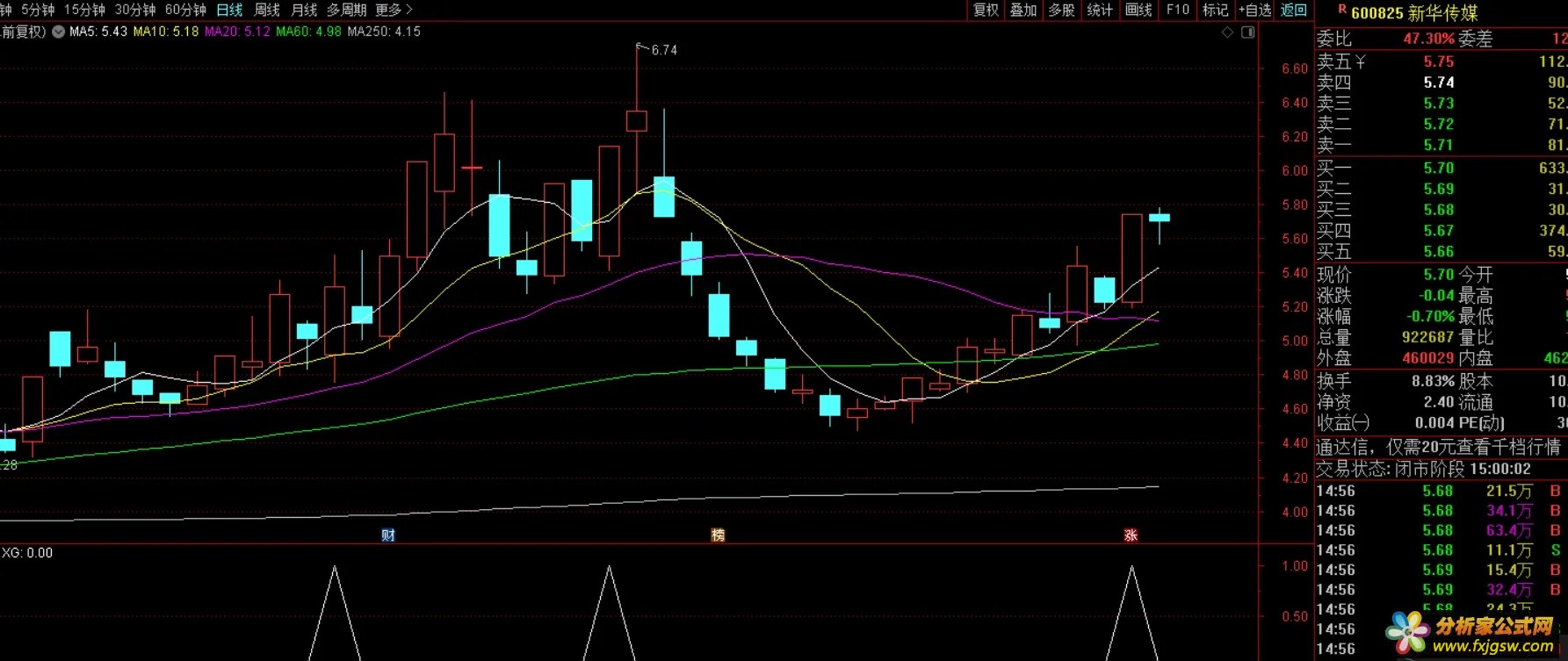Open the 多周期 multi-period view
Viewport: 1568px width, 661px height.
[346, 10]
